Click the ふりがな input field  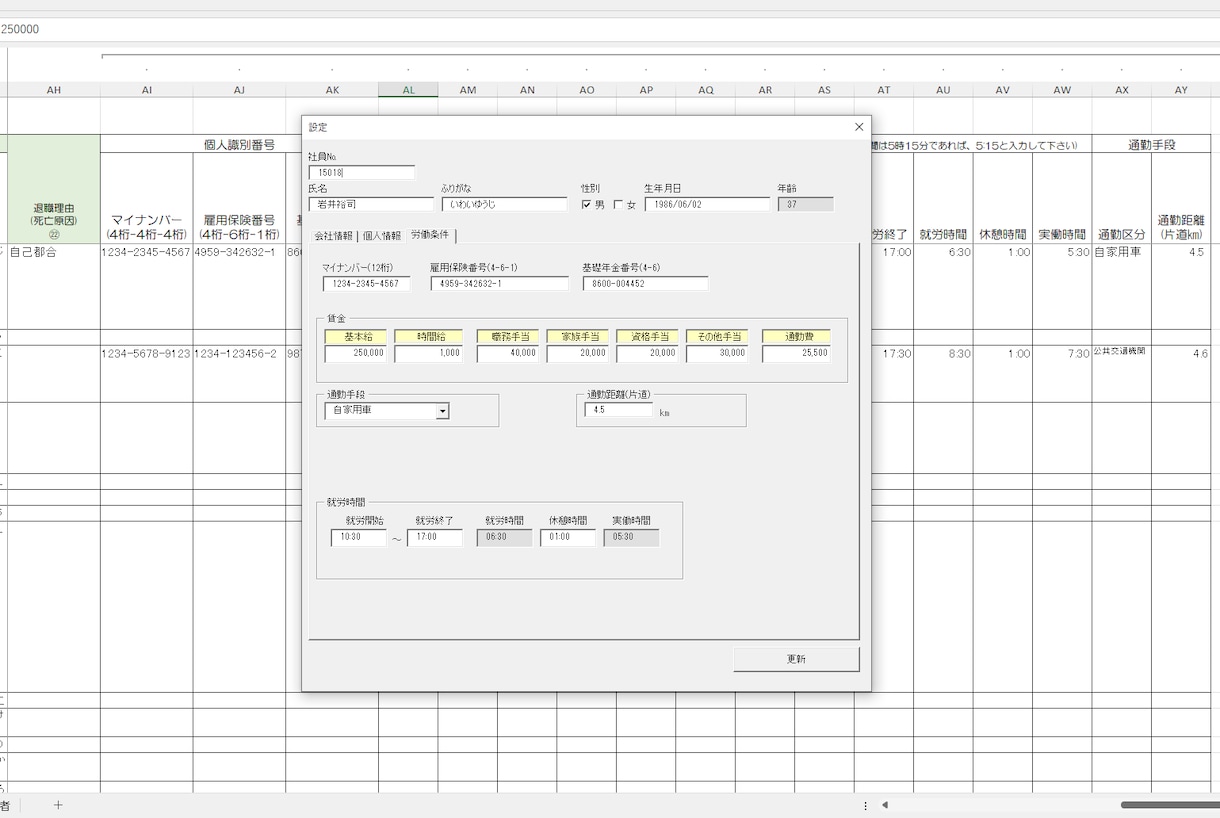pyautogui.click(x=505, y=204)
